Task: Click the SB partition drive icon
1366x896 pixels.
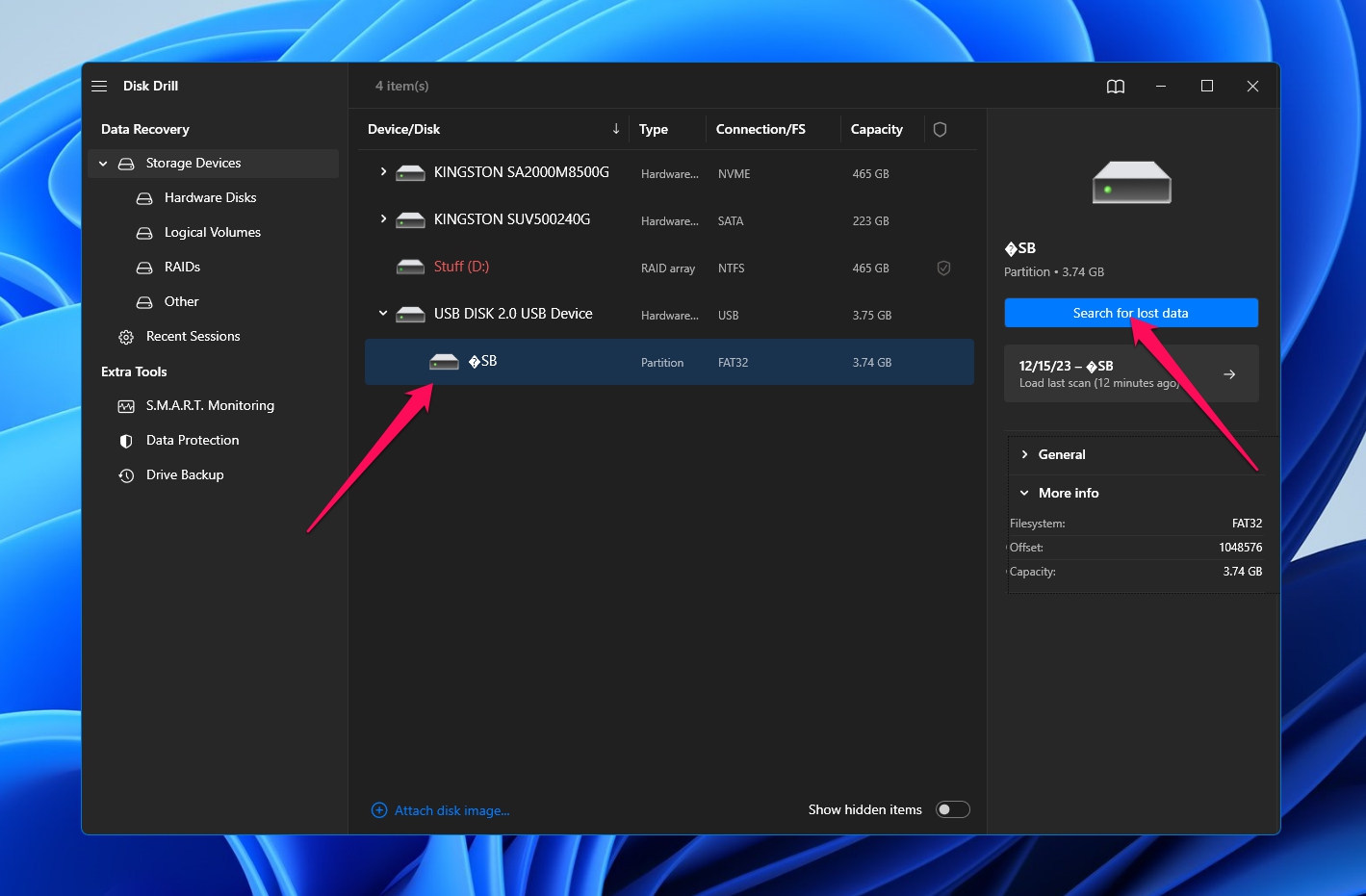Action: pos(444,362)
